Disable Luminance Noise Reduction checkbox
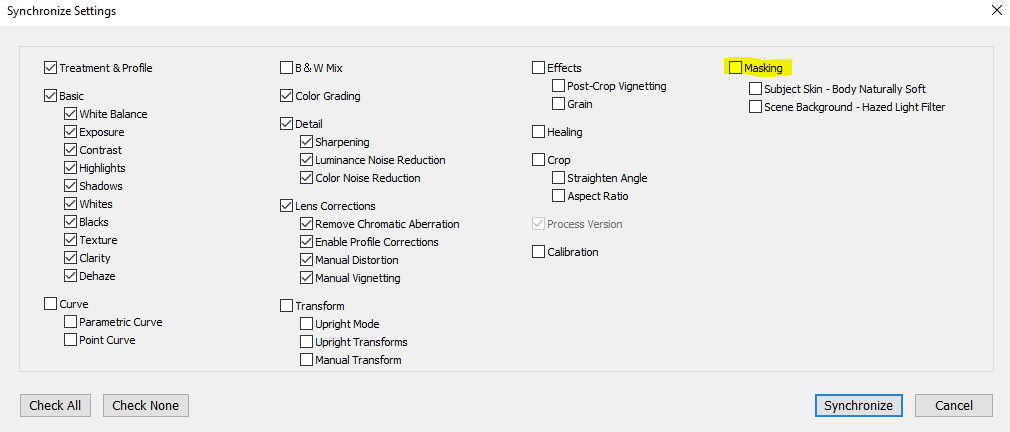This screenshot has width=1010, height=432. pyautogui.click(x=306, y=160)
